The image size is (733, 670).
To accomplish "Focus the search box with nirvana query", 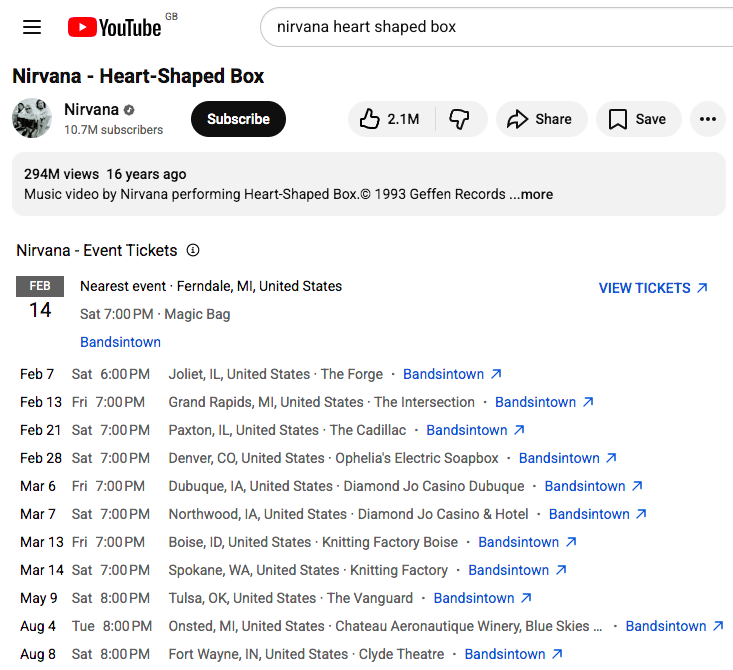I will coord(496,27).
